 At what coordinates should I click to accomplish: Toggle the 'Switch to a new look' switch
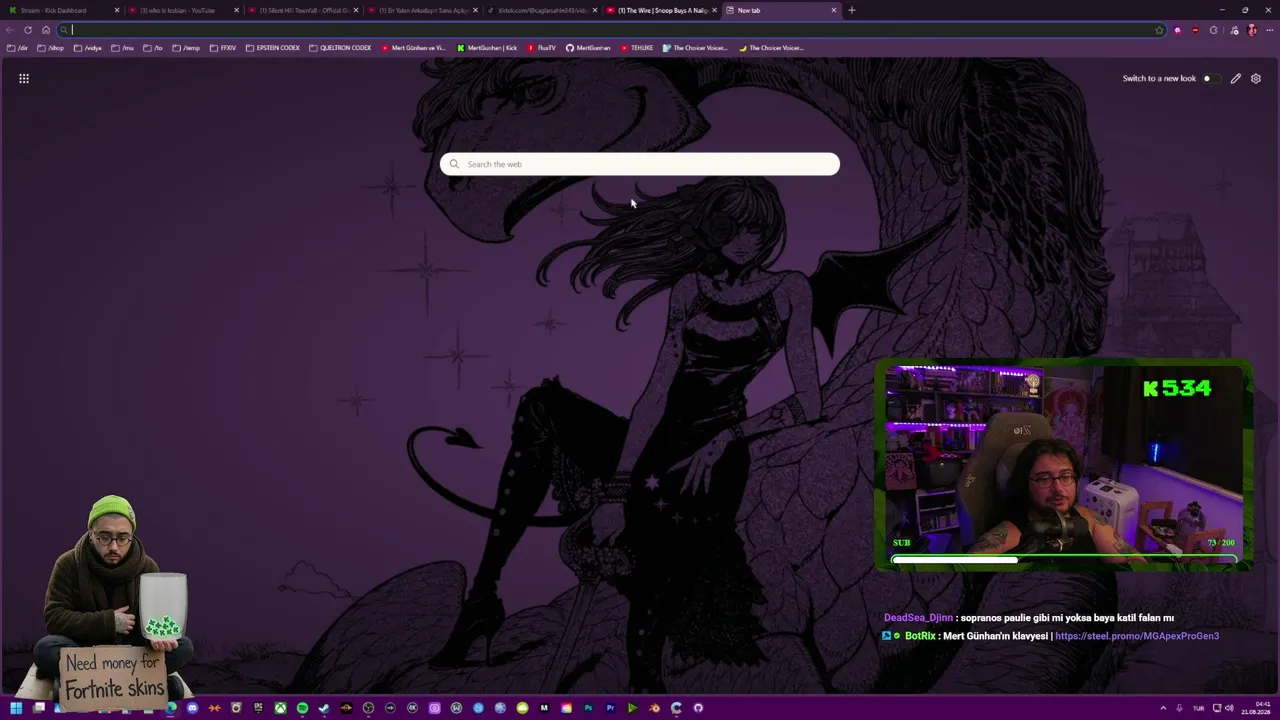(x=1210, y=78)
